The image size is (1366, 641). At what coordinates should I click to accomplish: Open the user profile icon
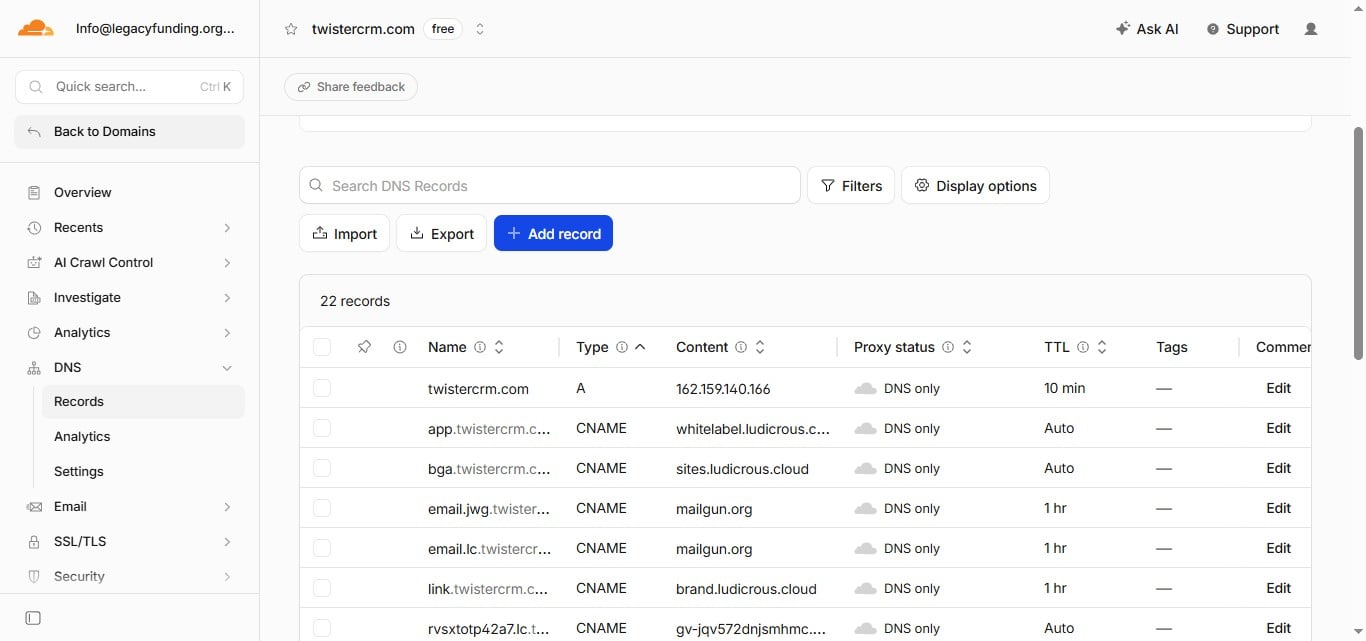1311,29
